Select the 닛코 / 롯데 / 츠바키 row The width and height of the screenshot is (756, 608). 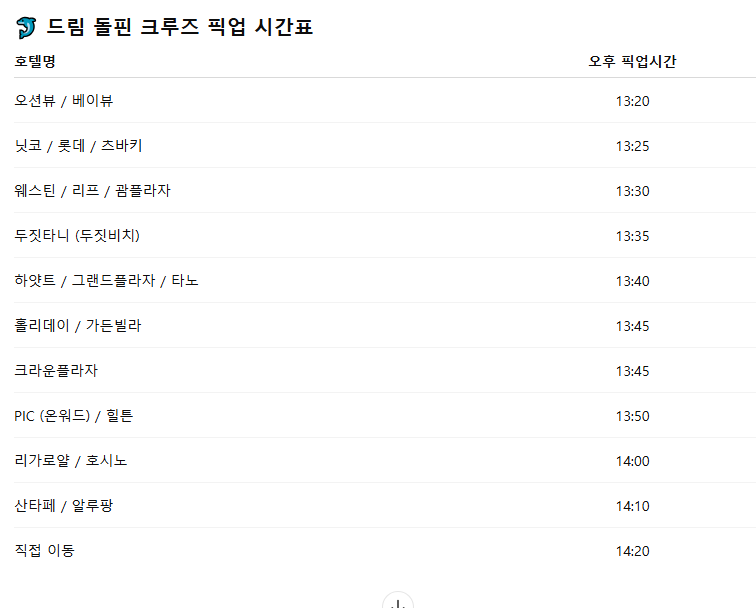pos(78,146)
